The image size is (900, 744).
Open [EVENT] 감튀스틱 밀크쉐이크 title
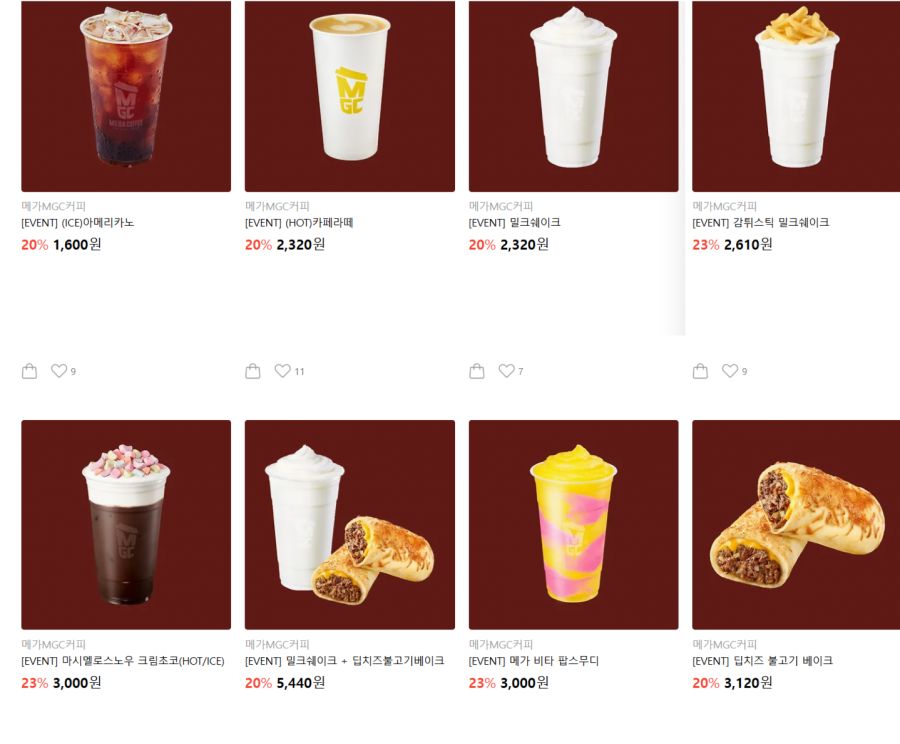761,223
